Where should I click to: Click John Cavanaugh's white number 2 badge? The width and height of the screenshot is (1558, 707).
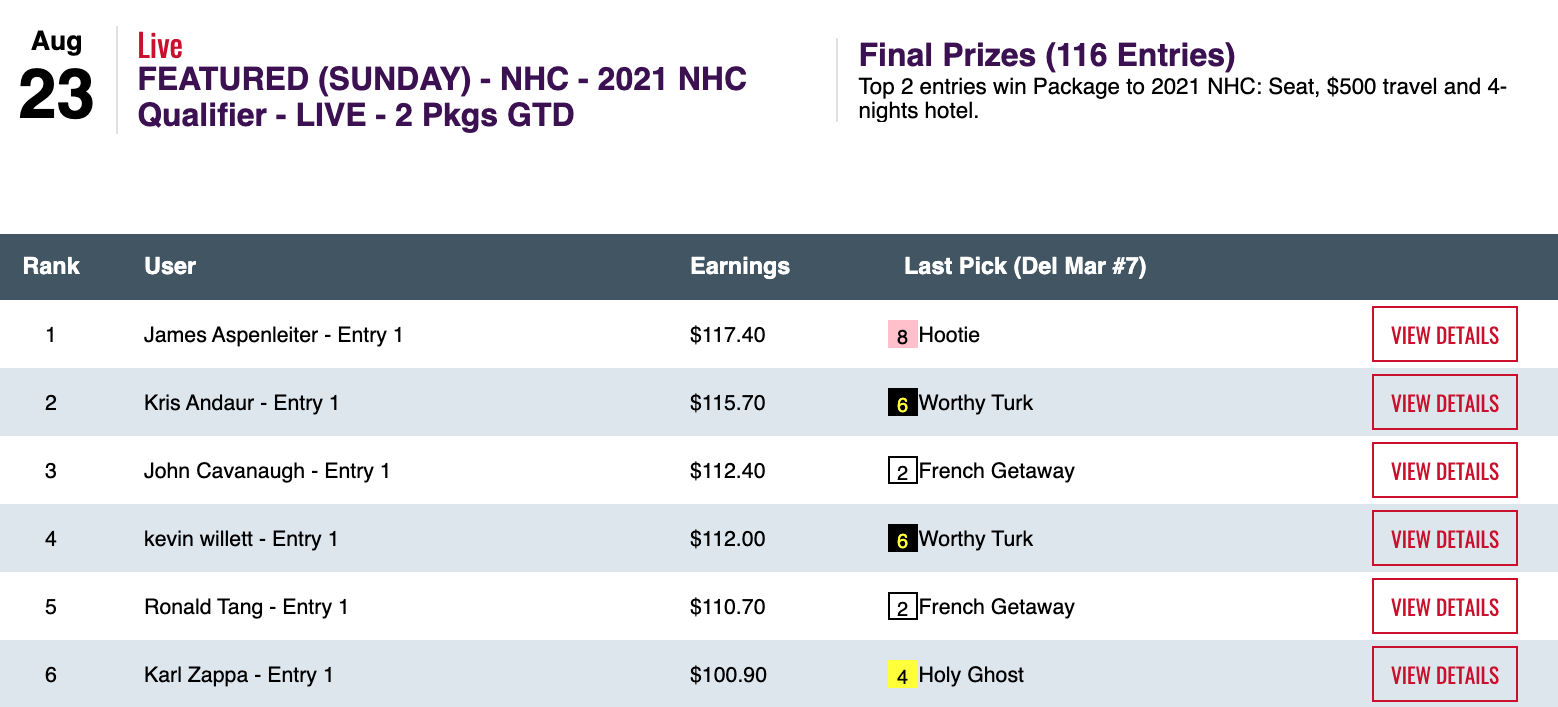(x=902, y=471)
